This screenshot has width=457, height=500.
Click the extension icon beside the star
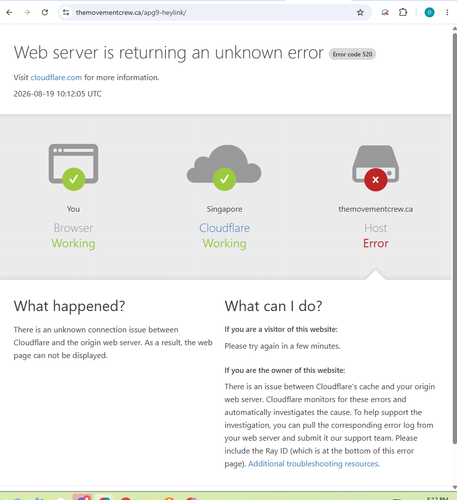(x=385, y=13)
